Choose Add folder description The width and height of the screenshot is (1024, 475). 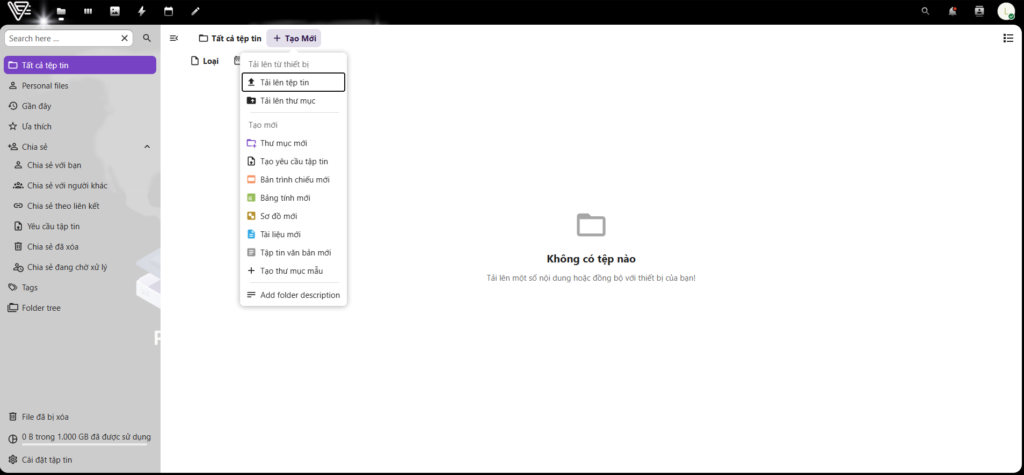point(293,295)
